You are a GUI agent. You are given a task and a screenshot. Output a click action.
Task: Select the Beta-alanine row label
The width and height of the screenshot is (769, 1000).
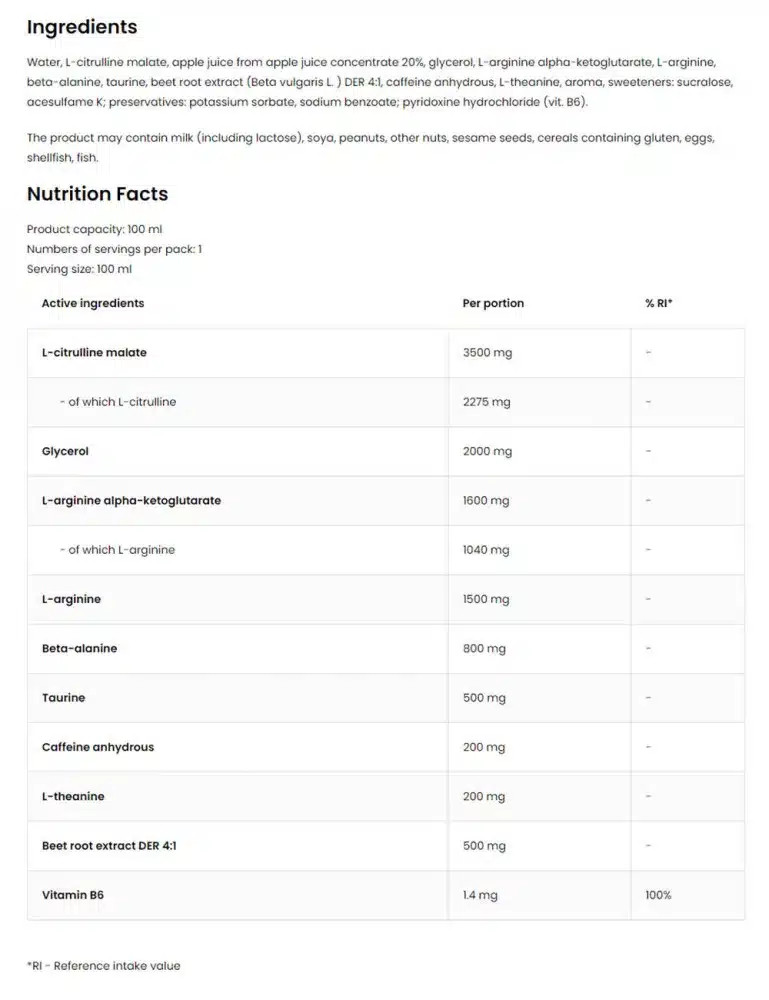(x=79, y=648)
